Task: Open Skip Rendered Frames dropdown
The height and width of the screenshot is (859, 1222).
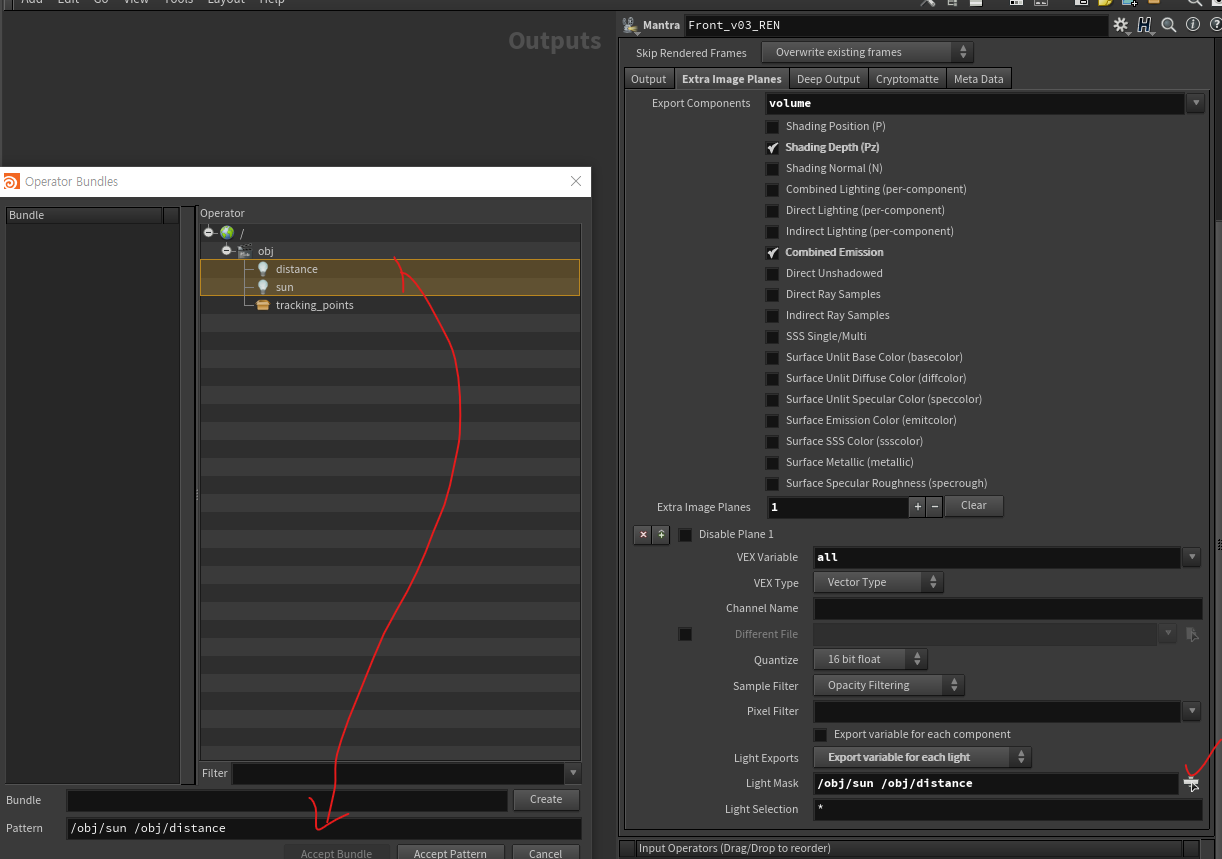Action: 867,52
